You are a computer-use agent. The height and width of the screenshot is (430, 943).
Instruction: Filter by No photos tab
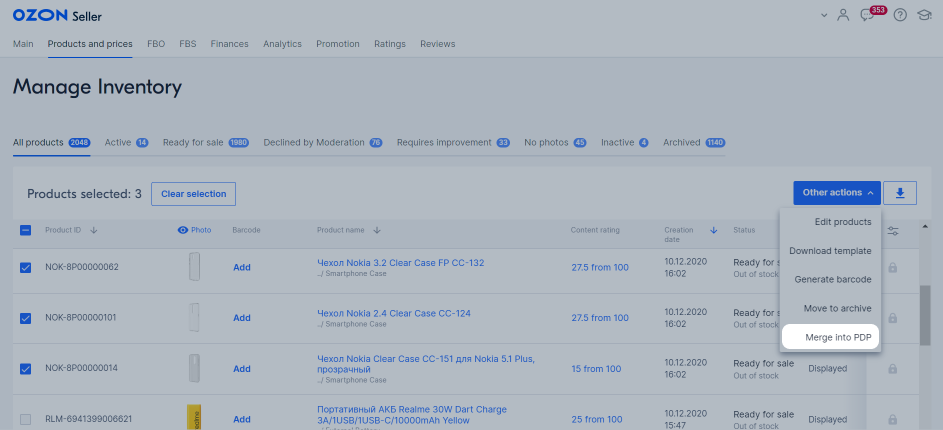tap(555, 143)
